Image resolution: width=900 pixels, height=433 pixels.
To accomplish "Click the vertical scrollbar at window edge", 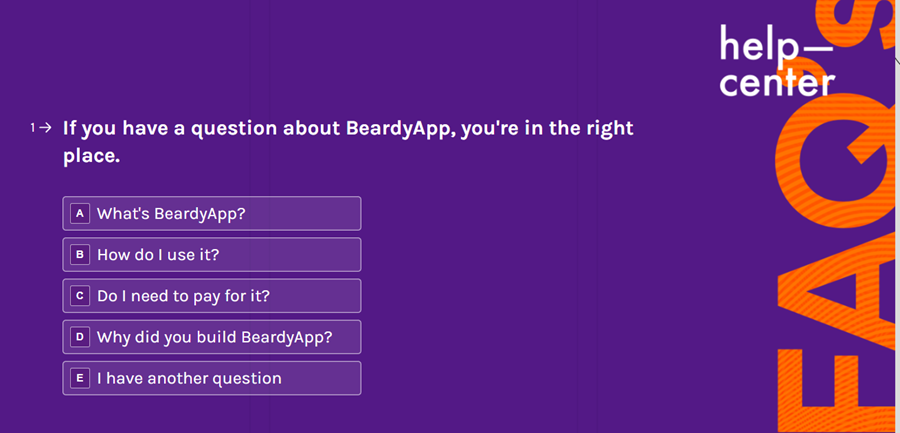I will click(x=897, y=216).
